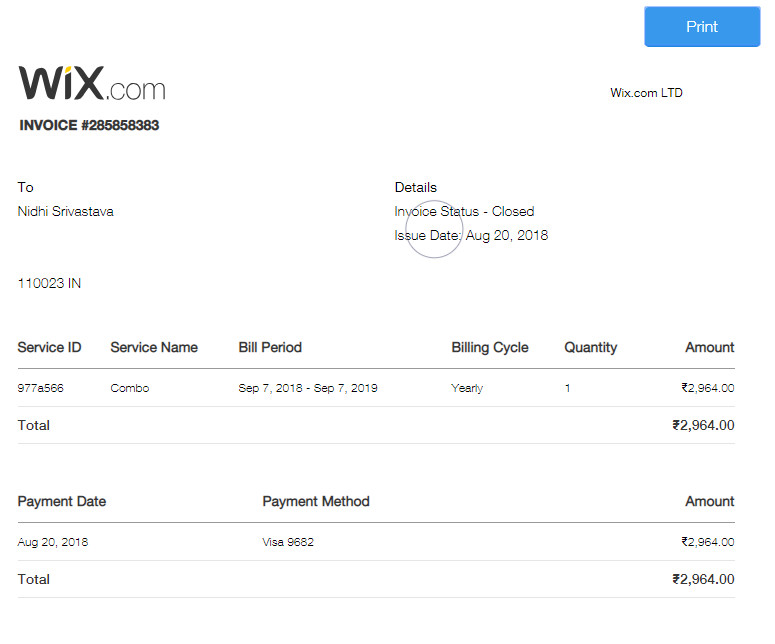Image resolution: width=775 pixels, height=644 pixels.
Task: Click the Bill Period column header
Action: 270,347
